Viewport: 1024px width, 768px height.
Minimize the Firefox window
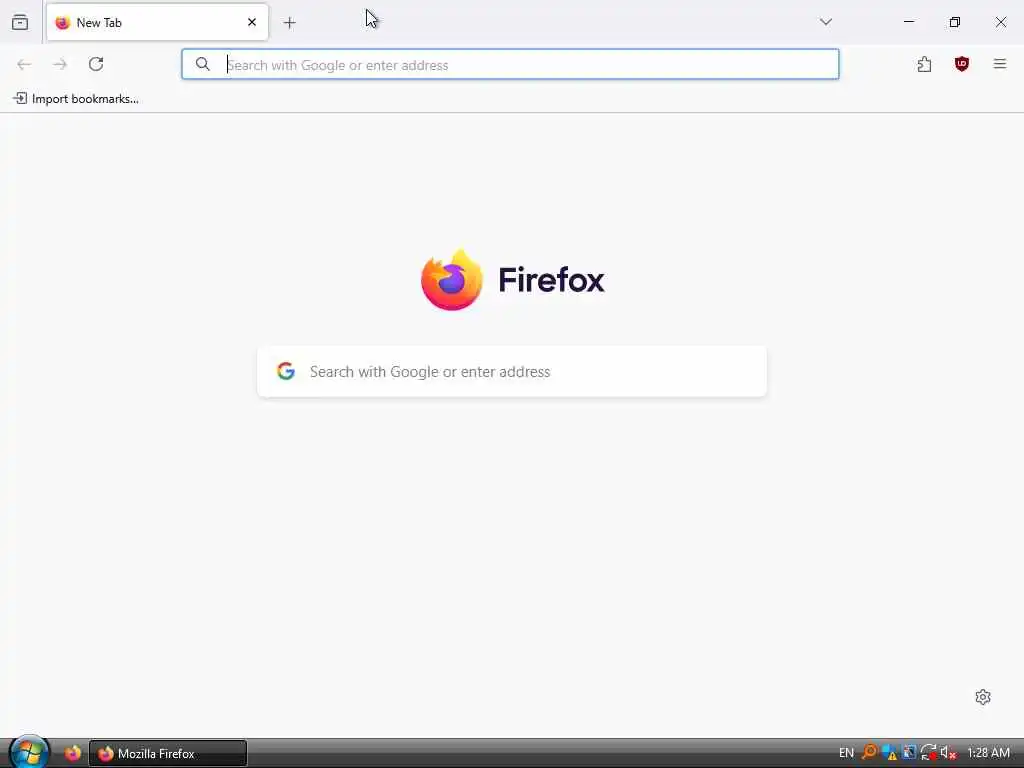click(908, 22)
